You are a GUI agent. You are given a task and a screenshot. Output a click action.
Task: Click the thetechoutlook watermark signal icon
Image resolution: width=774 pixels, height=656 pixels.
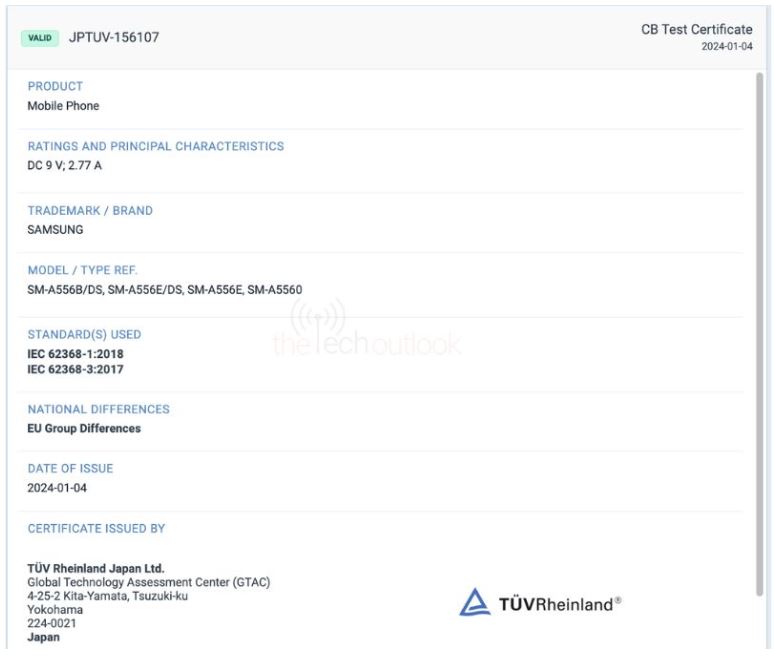(318, 318)
